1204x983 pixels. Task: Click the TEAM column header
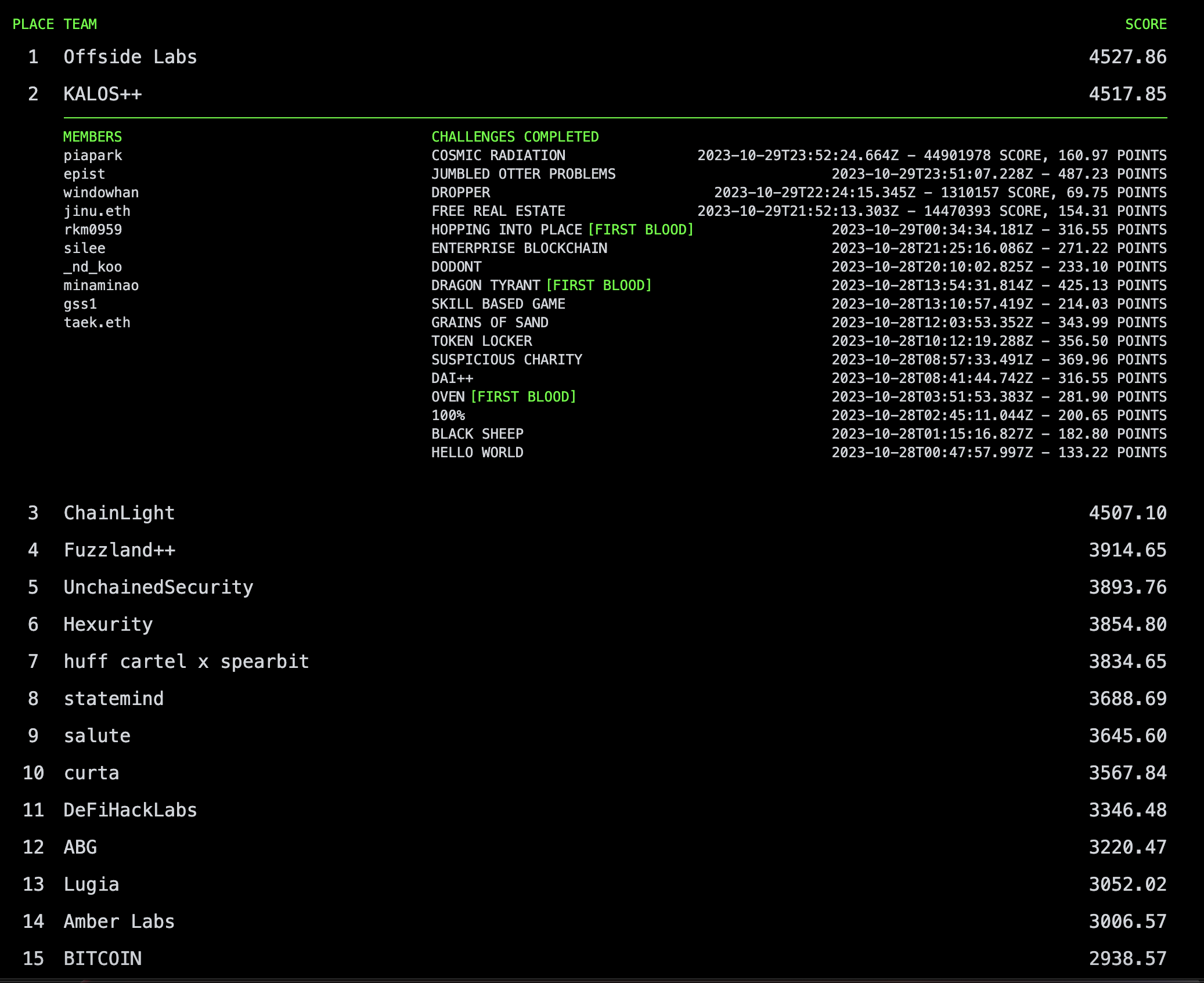pos(80,24)
